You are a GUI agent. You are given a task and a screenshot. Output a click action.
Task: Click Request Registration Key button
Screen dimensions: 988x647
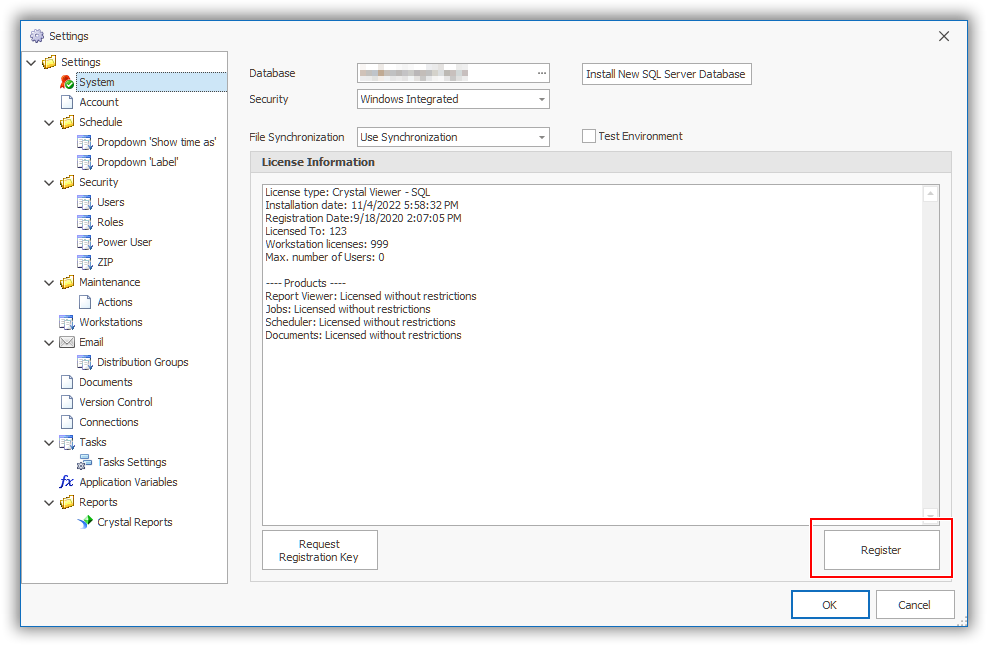319,550
